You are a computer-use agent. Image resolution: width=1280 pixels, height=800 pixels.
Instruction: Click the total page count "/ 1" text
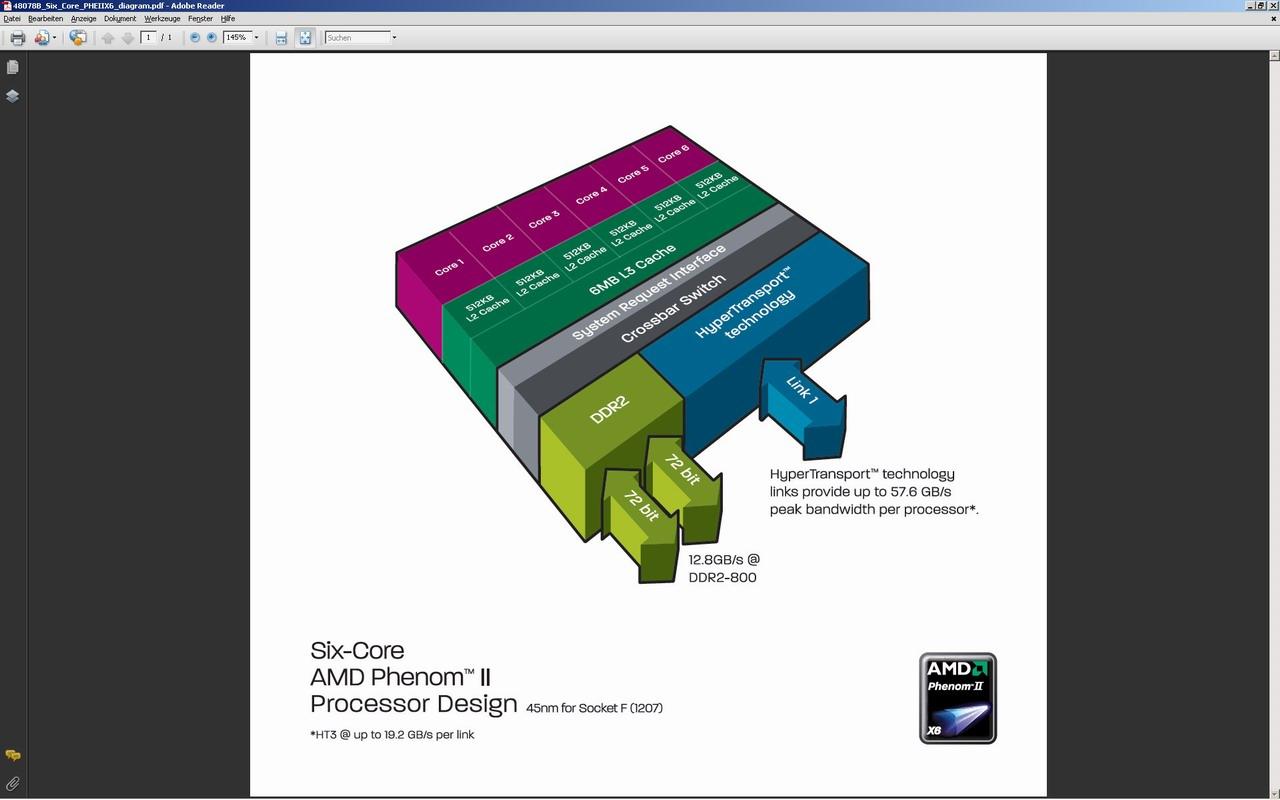coord(166,38)
